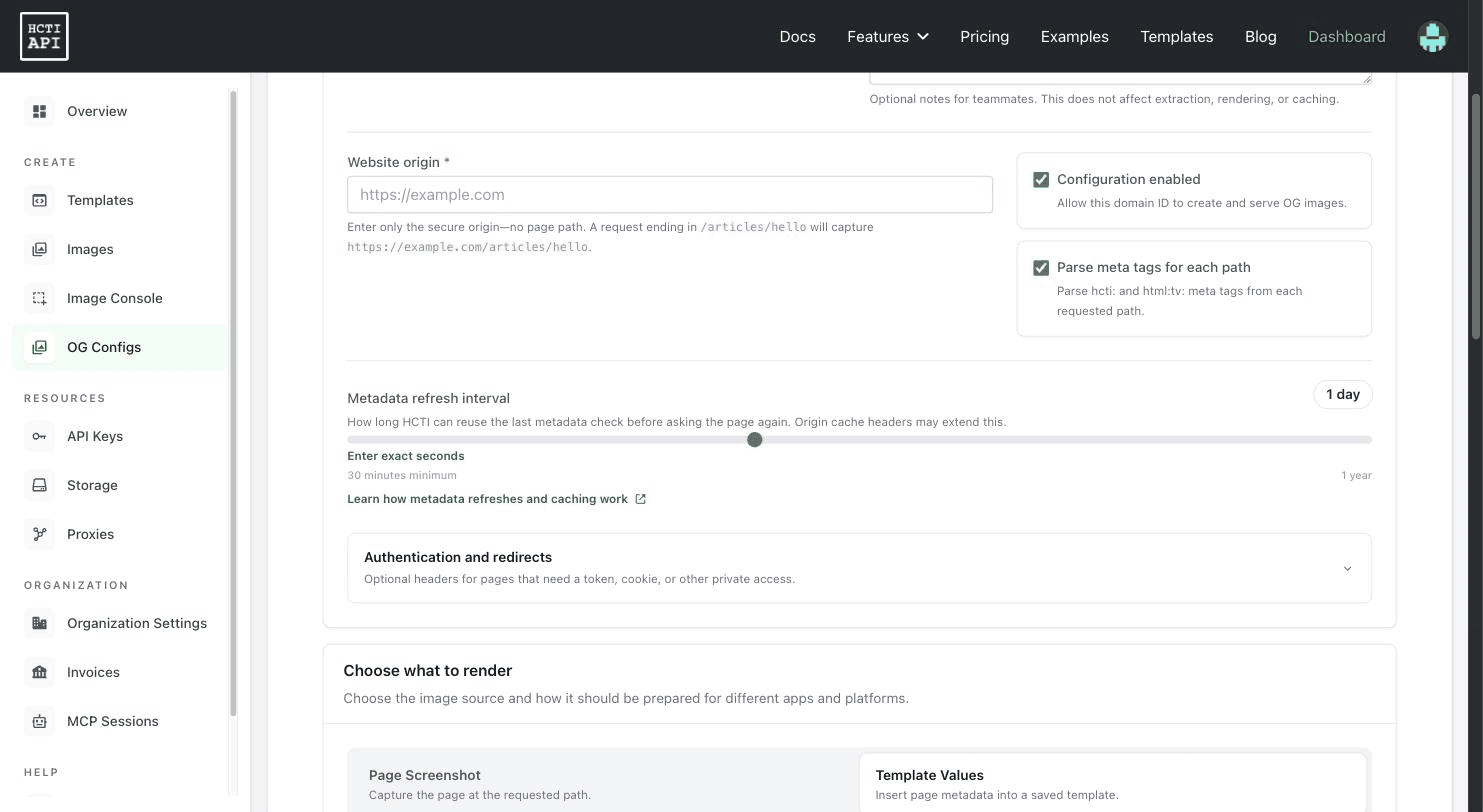
Task: Click the notes textarea resize corner
Action: (1366, 78)
